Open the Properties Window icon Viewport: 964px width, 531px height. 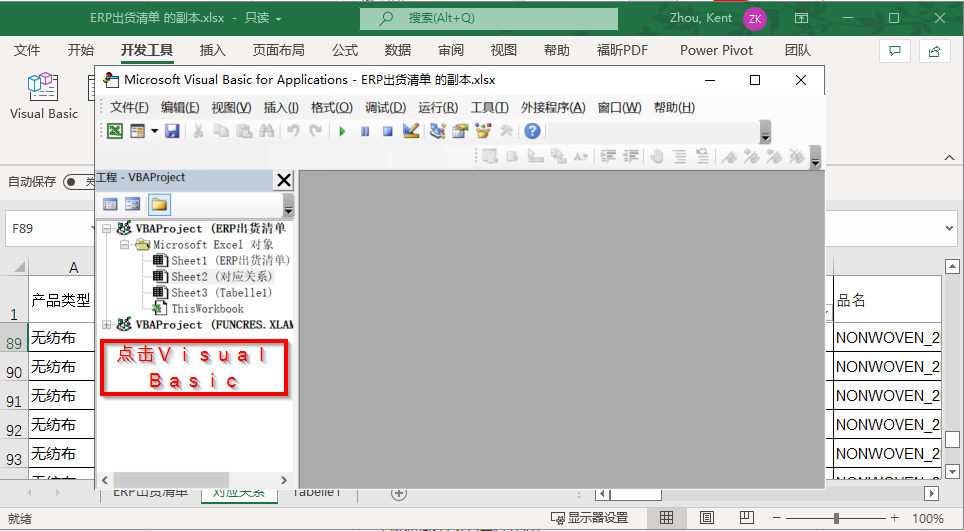click(460, 131)
